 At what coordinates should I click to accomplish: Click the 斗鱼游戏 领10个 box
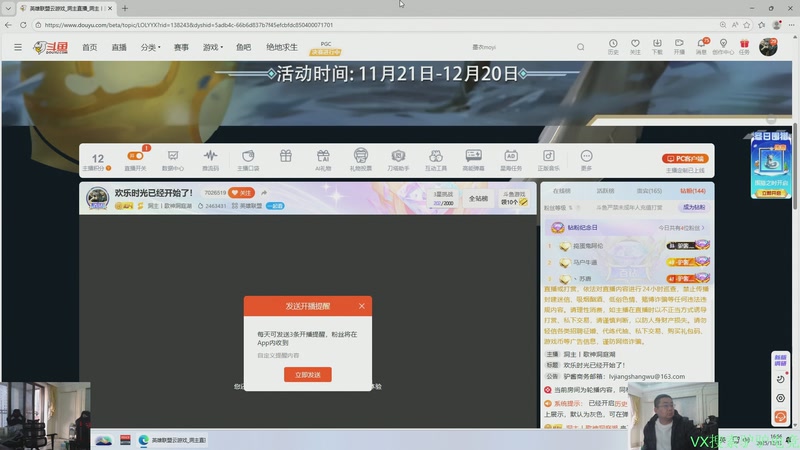(x=514, y=198)
